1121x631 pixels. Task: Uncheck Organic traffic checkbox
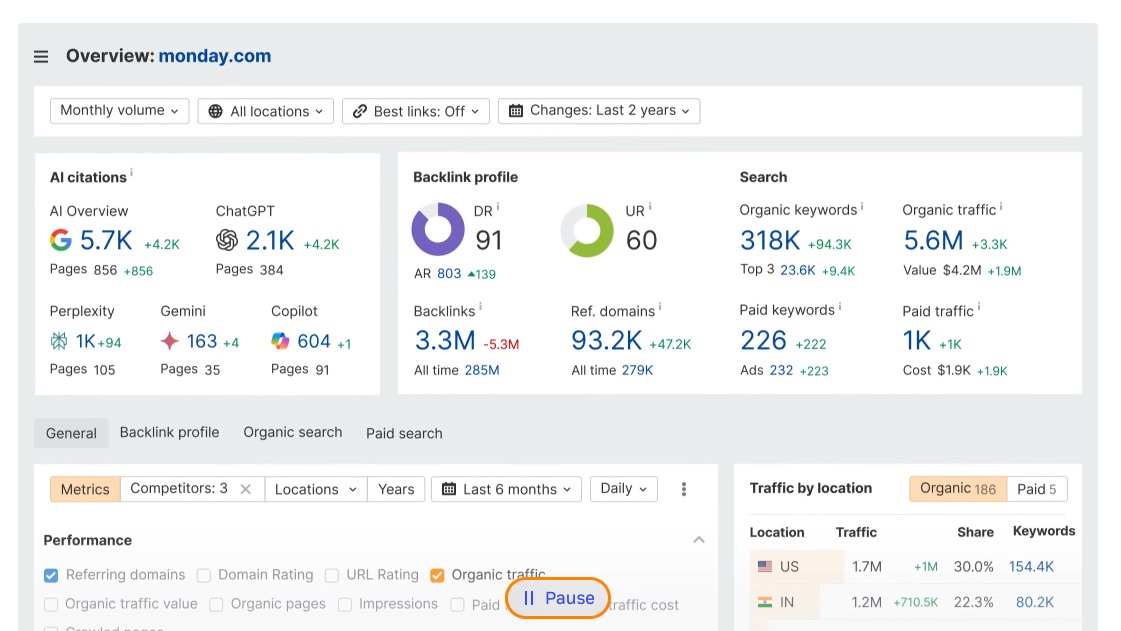(438, 575)
